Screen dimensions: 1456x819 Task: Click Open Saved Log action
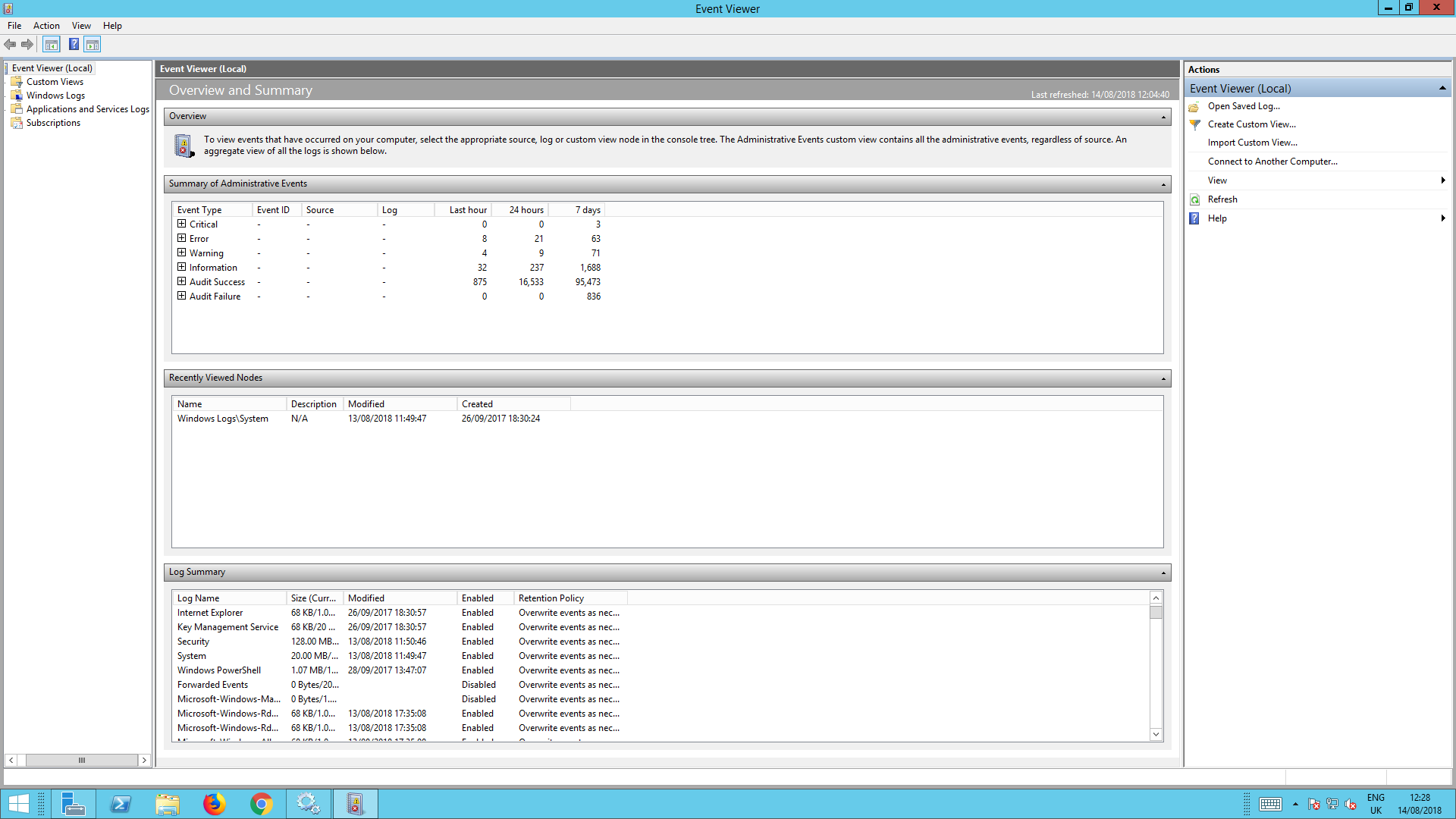click(1244, 106)
